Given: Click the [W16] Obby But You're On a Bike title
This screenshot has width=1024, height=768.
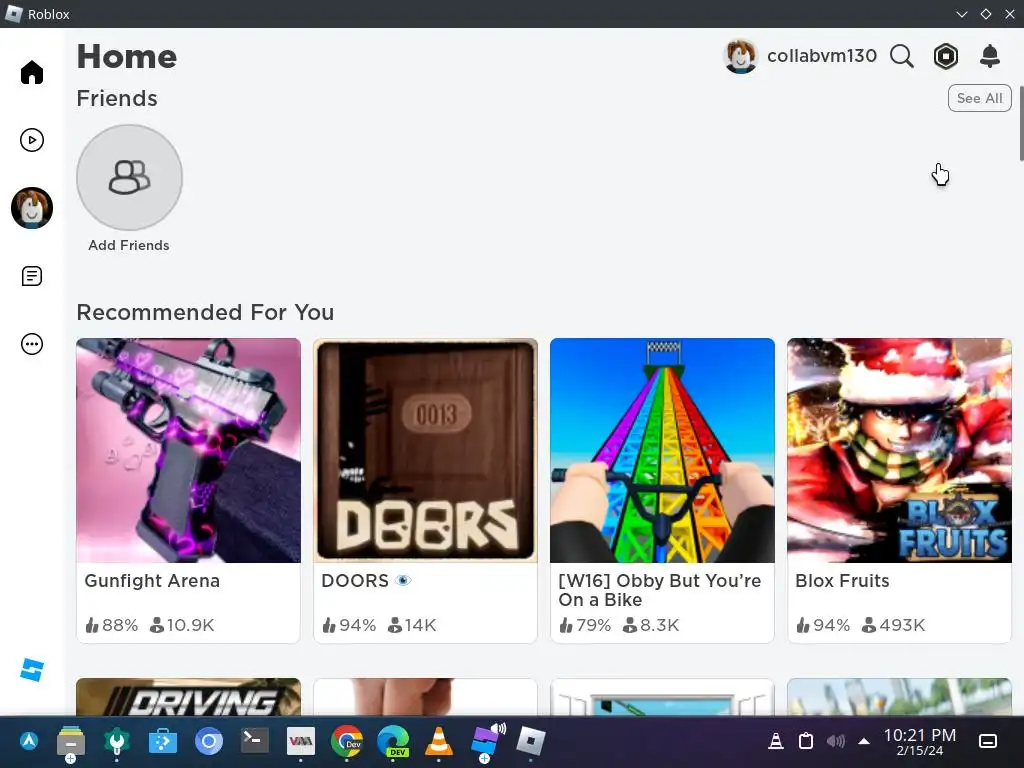Looking at the screenshot, I should (x=660, y=590).
